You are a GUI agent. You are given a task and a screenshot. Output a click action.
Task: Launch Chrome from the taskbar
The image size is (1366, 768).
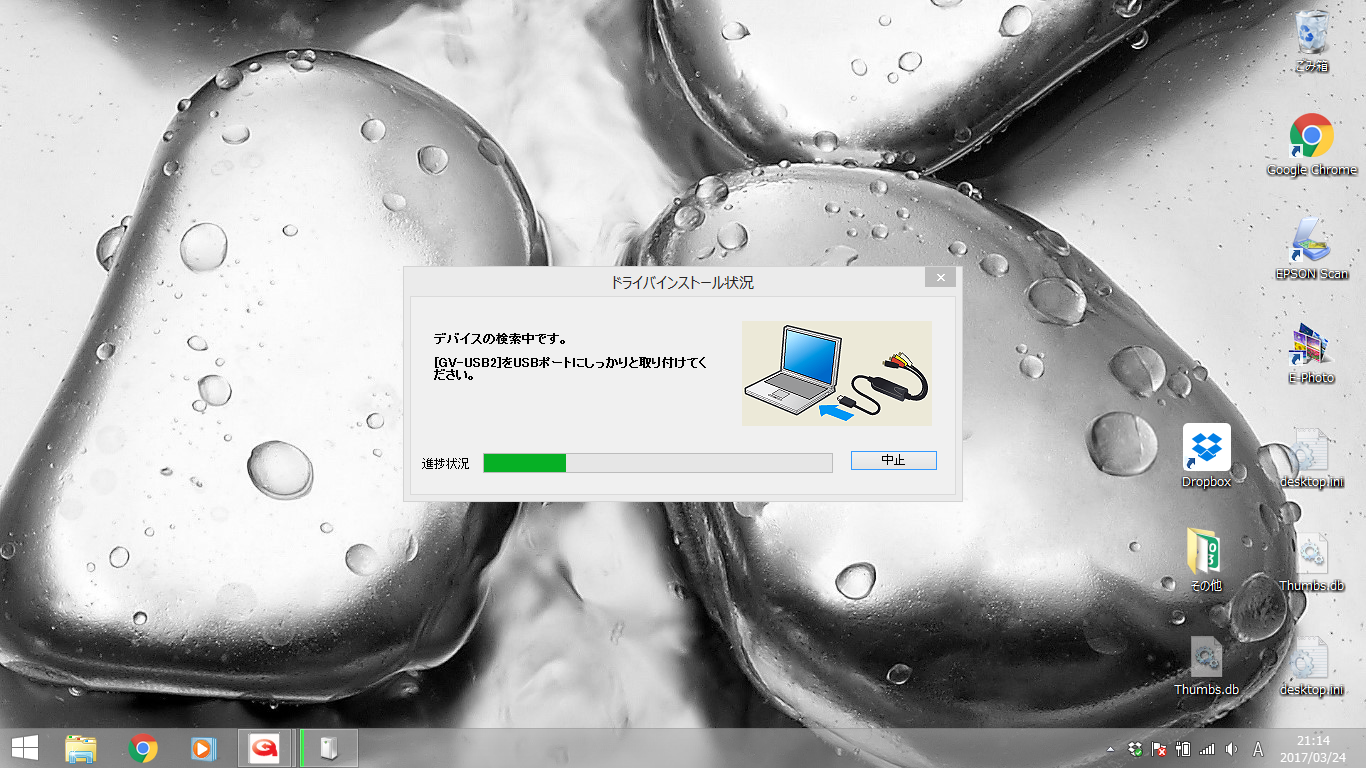coord(143,748)
